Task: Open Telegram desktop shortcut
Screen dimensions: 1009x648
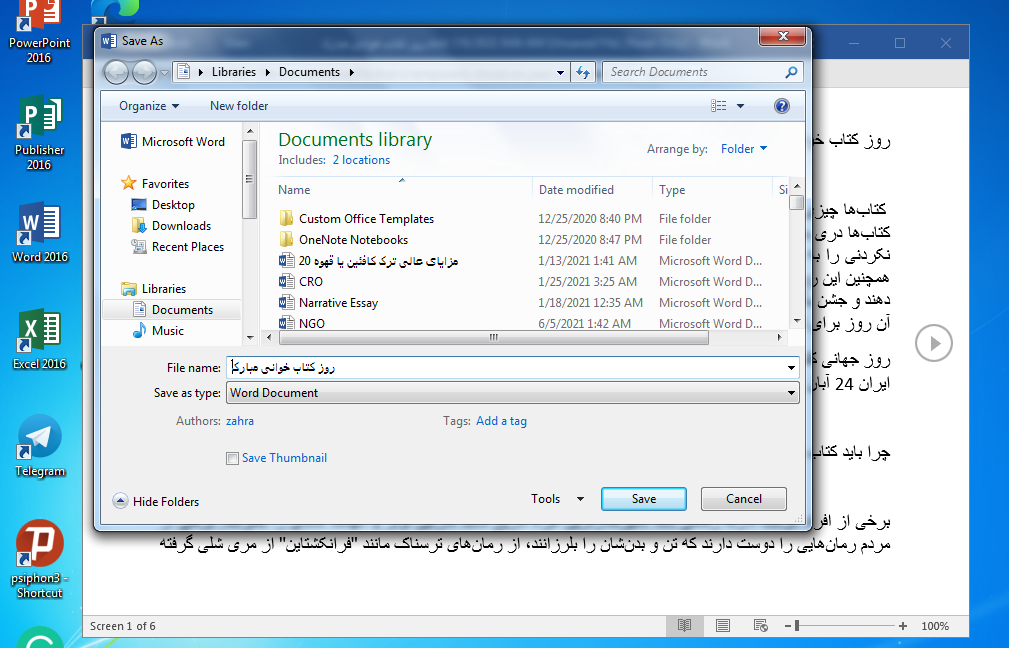Action: (40, 447)
